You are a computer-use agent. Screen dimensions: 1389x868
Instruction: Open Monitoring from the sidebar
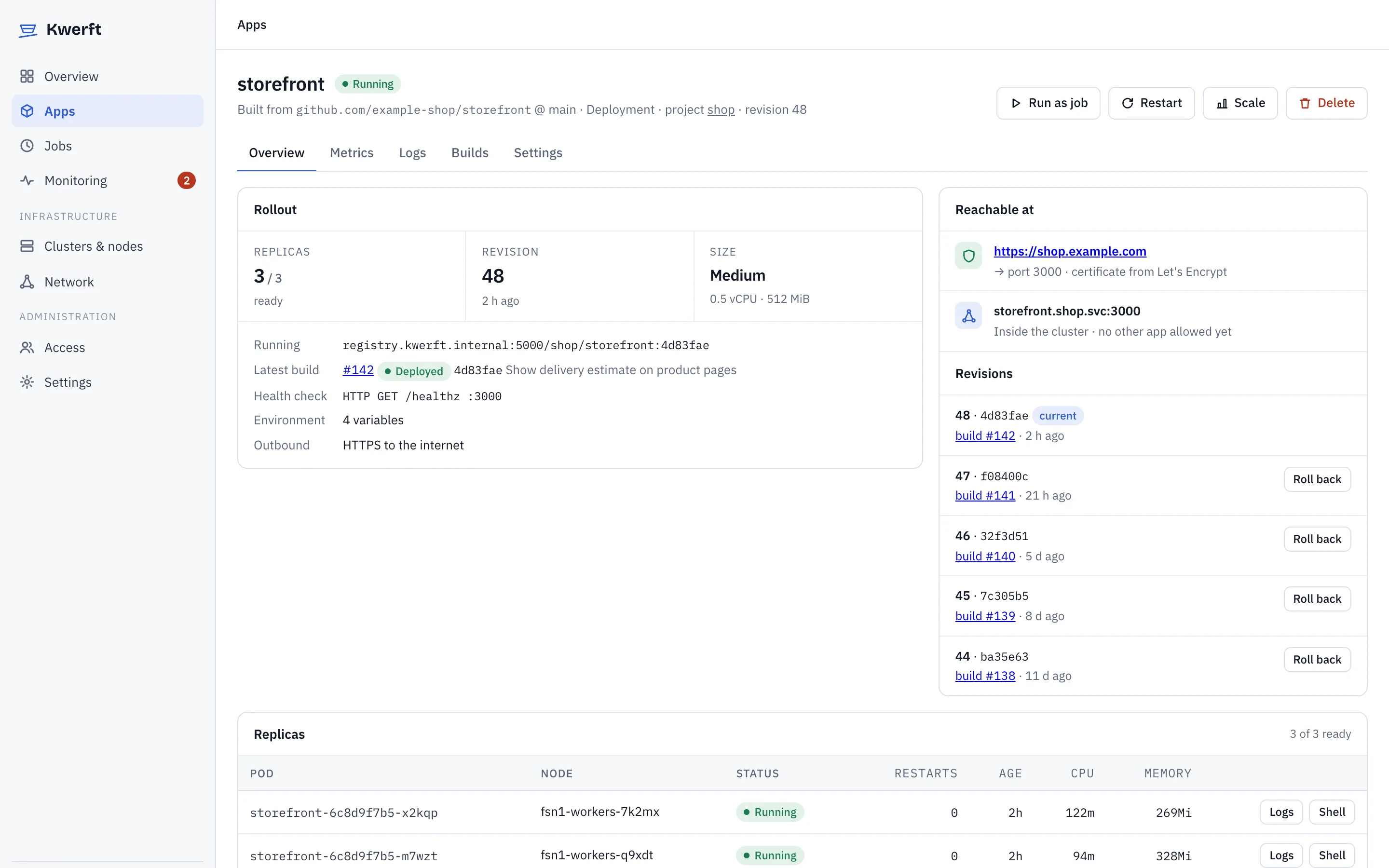tap(108, 180)
